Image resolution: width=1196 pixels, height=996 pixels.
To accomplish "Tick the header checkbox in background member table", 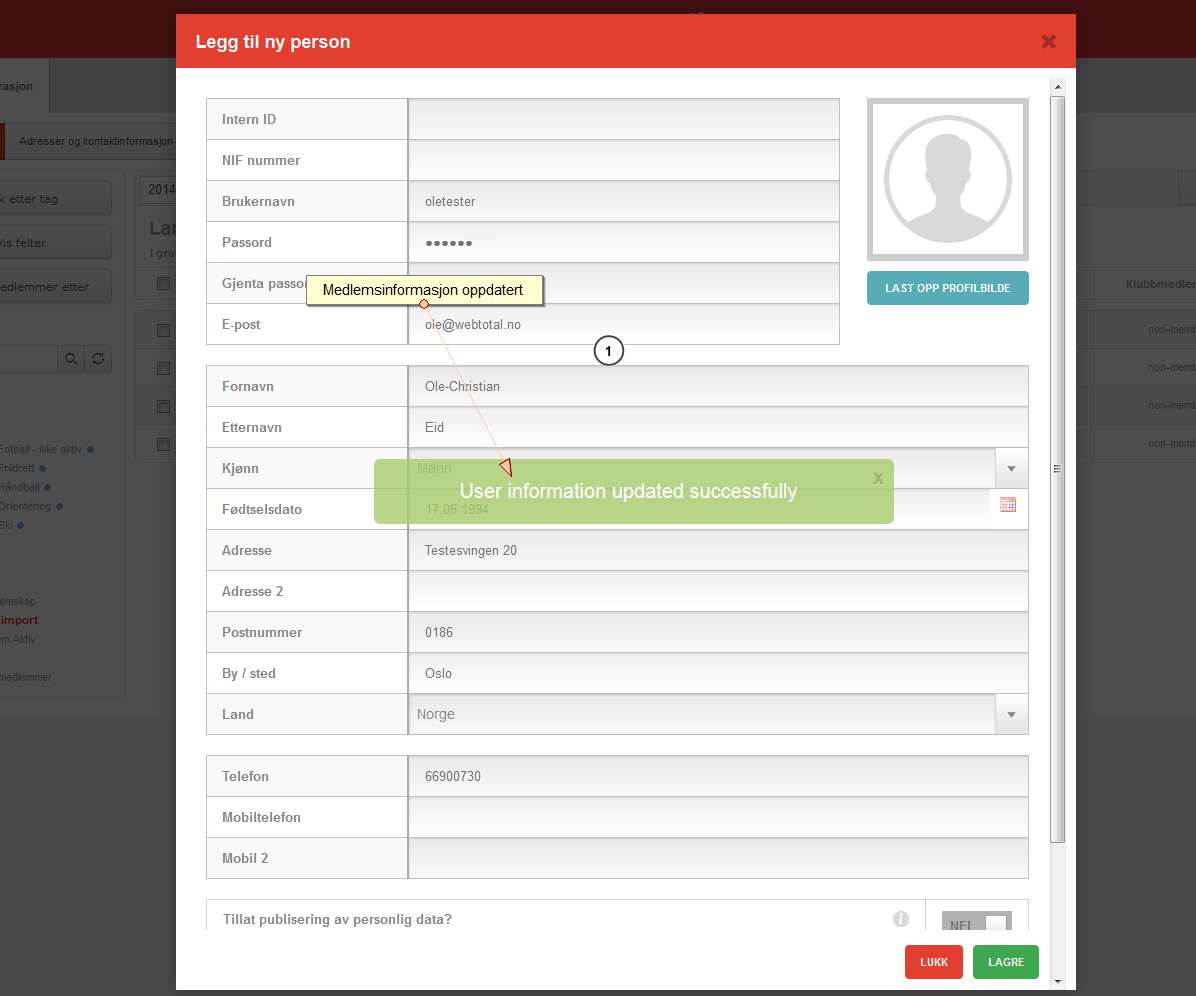I will [x=163, y=284].
